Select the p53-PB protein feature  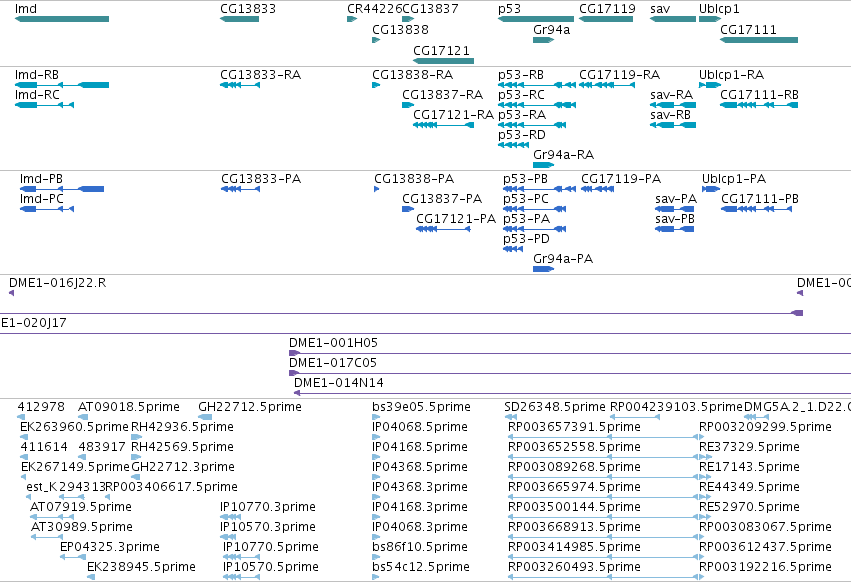539,189
